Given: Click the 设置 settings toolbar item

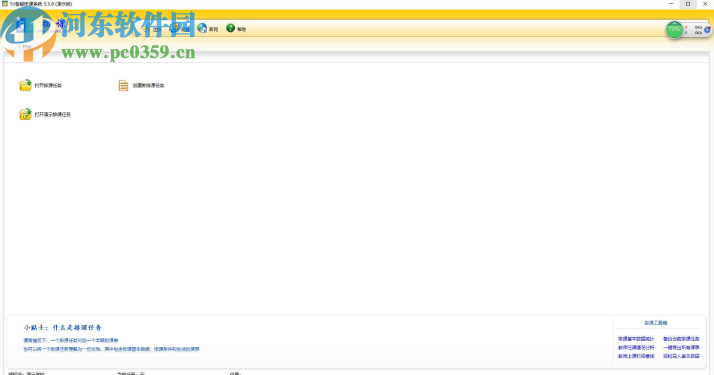Looking at the screenshot, I should [182, 29].
